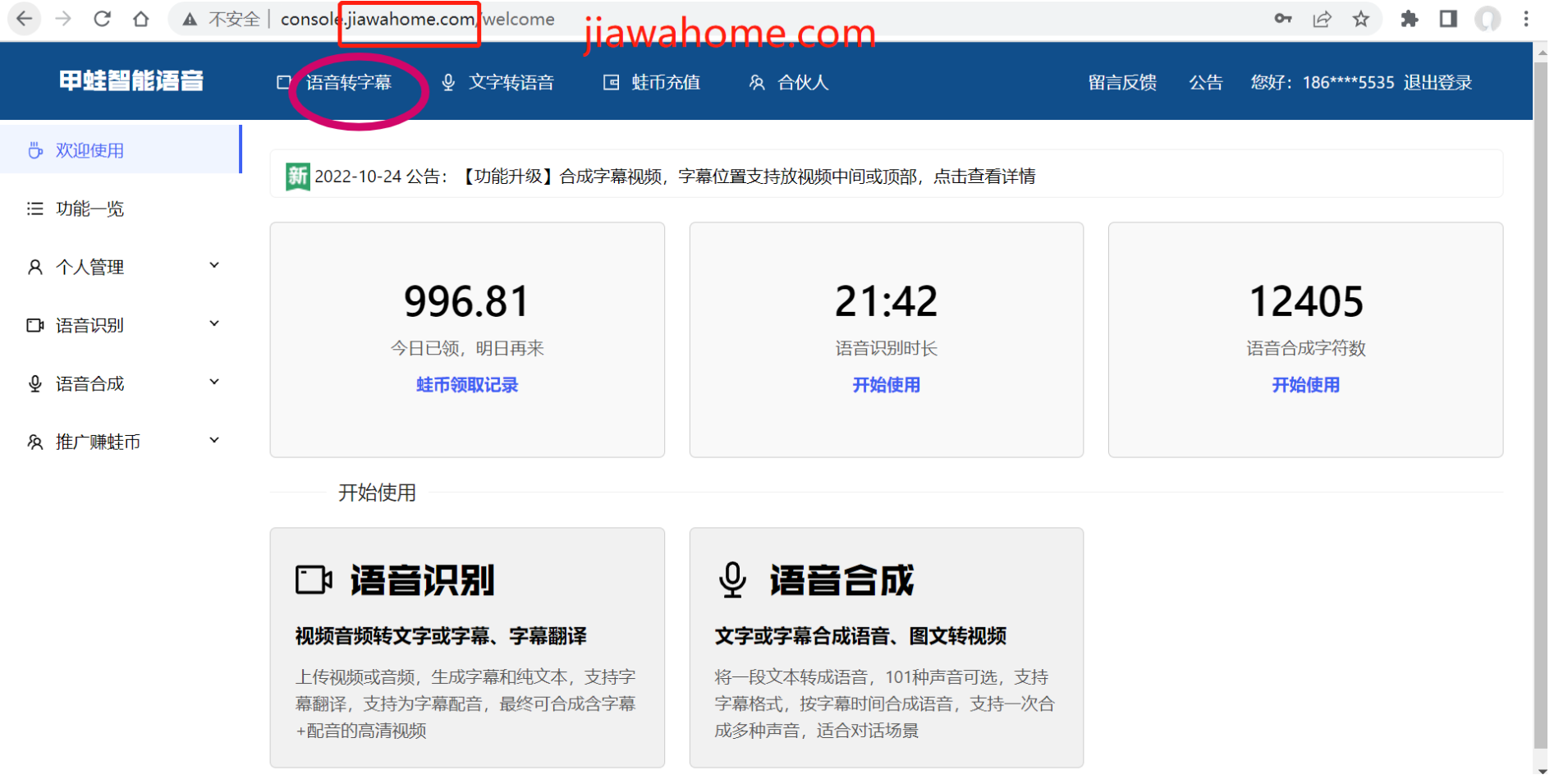The image size is (1568, 784).
Task: Open 公告 in the header
Action: [1206, 82]
